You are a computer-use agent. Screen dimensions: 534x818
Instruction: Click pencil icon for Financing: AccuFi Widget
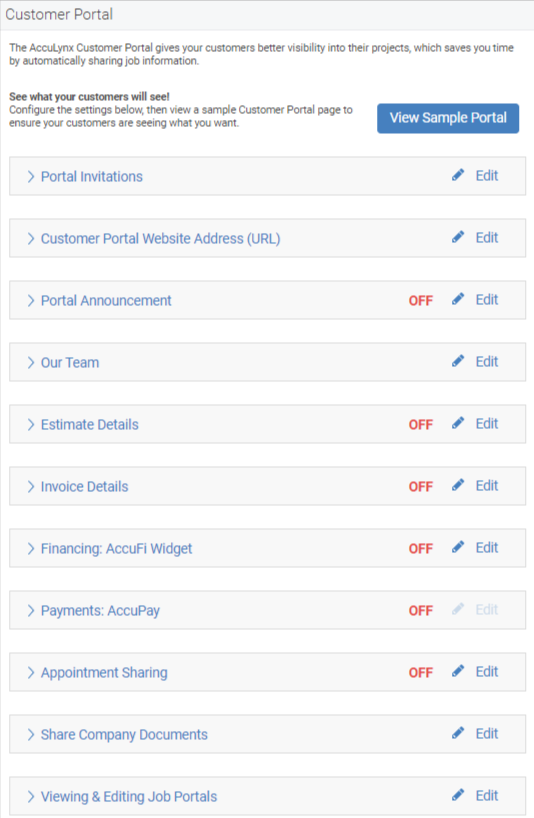[x=458, y=548]
